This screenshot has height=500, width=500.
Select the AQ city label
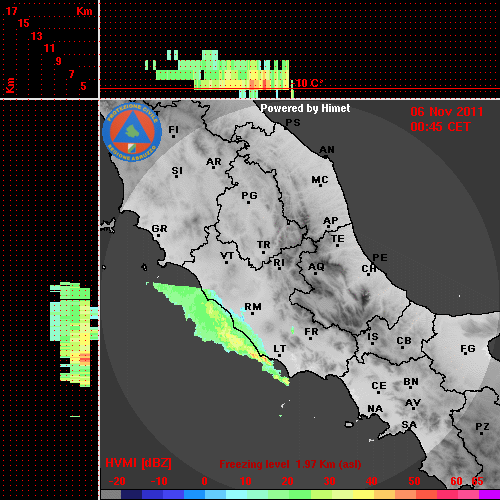[316, 267]
